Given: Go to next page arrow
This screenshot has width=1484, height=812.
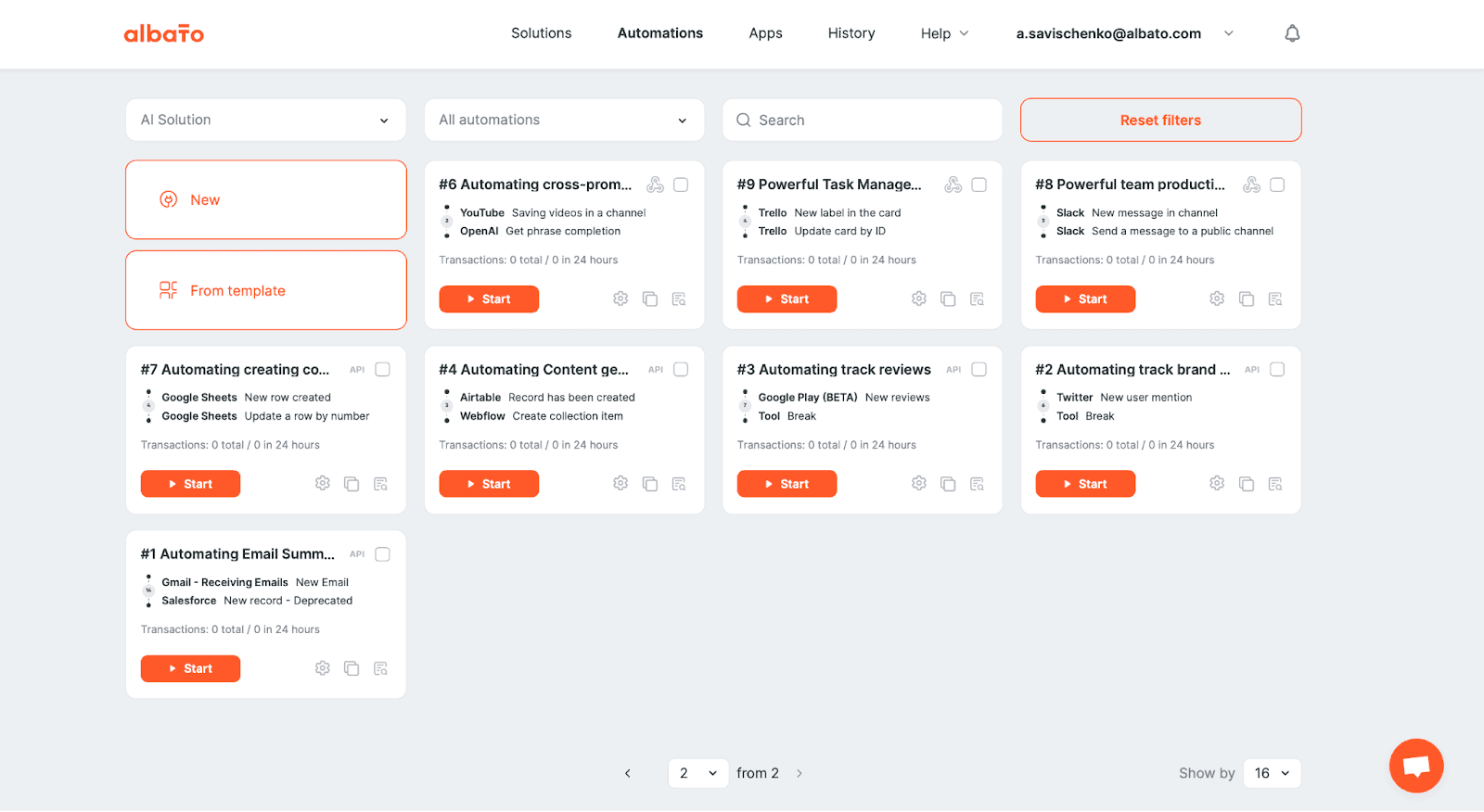Looking at the screenshot, I should coord(800,773).
